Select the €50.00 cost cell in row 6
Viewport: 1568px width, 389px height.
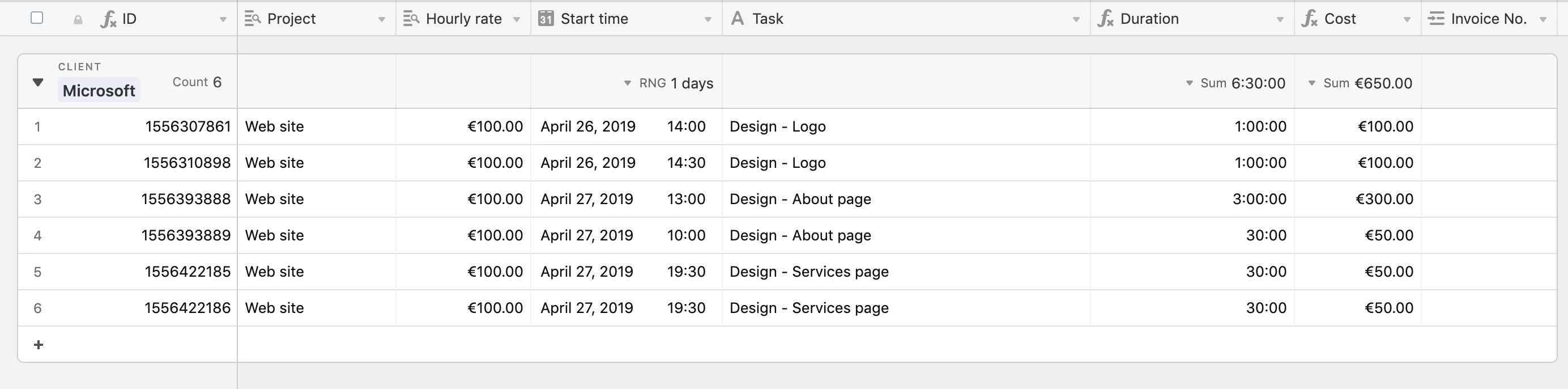click(1357, 308)
